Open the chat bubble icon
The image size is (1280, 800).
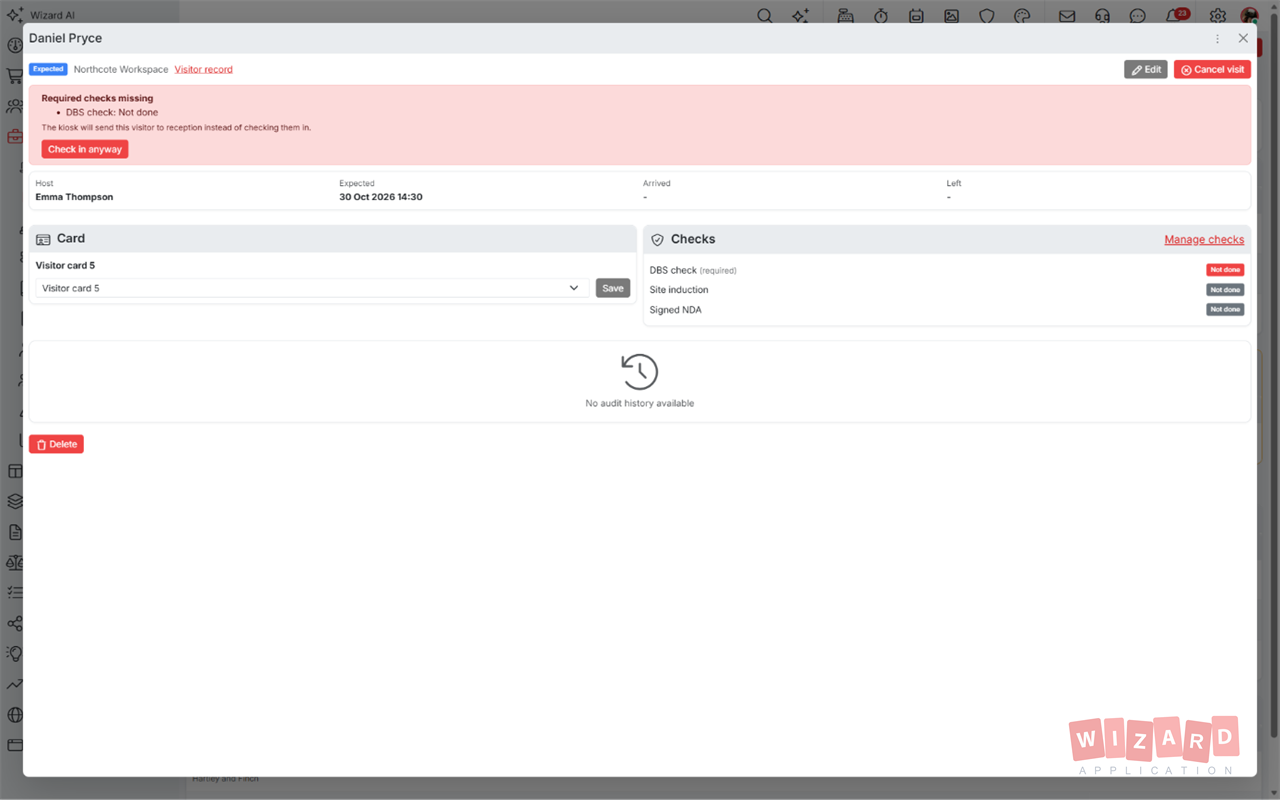coord(1138,16)
